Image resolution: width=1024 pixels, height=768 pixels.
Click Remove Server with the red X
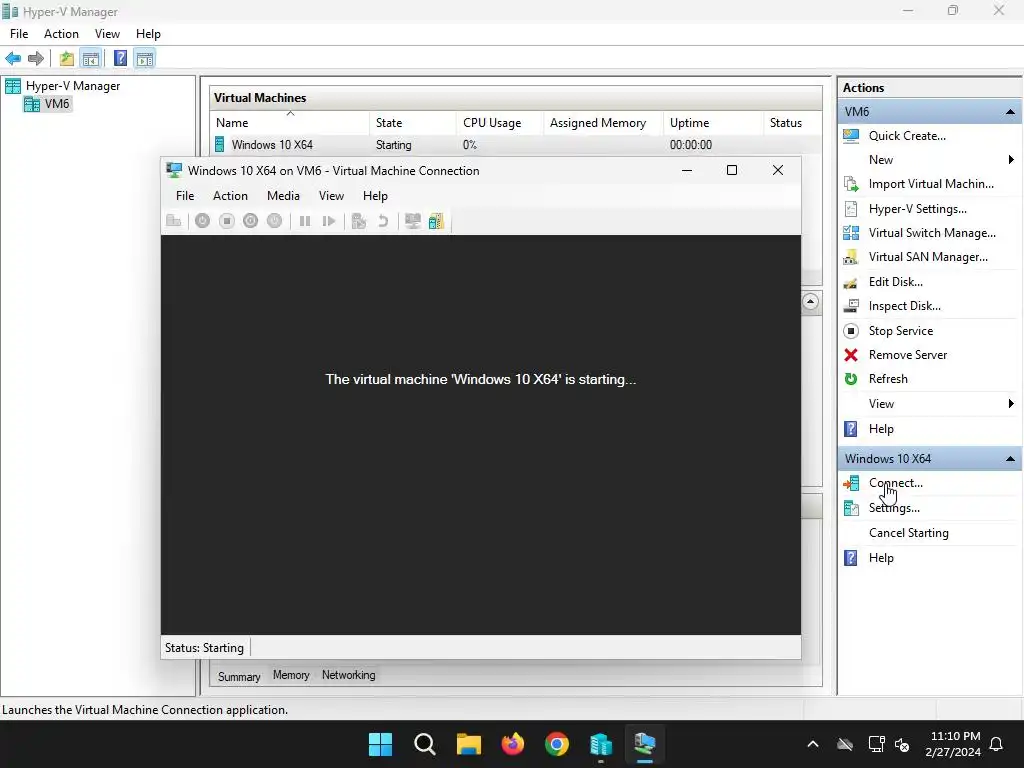tap(908, 355)
